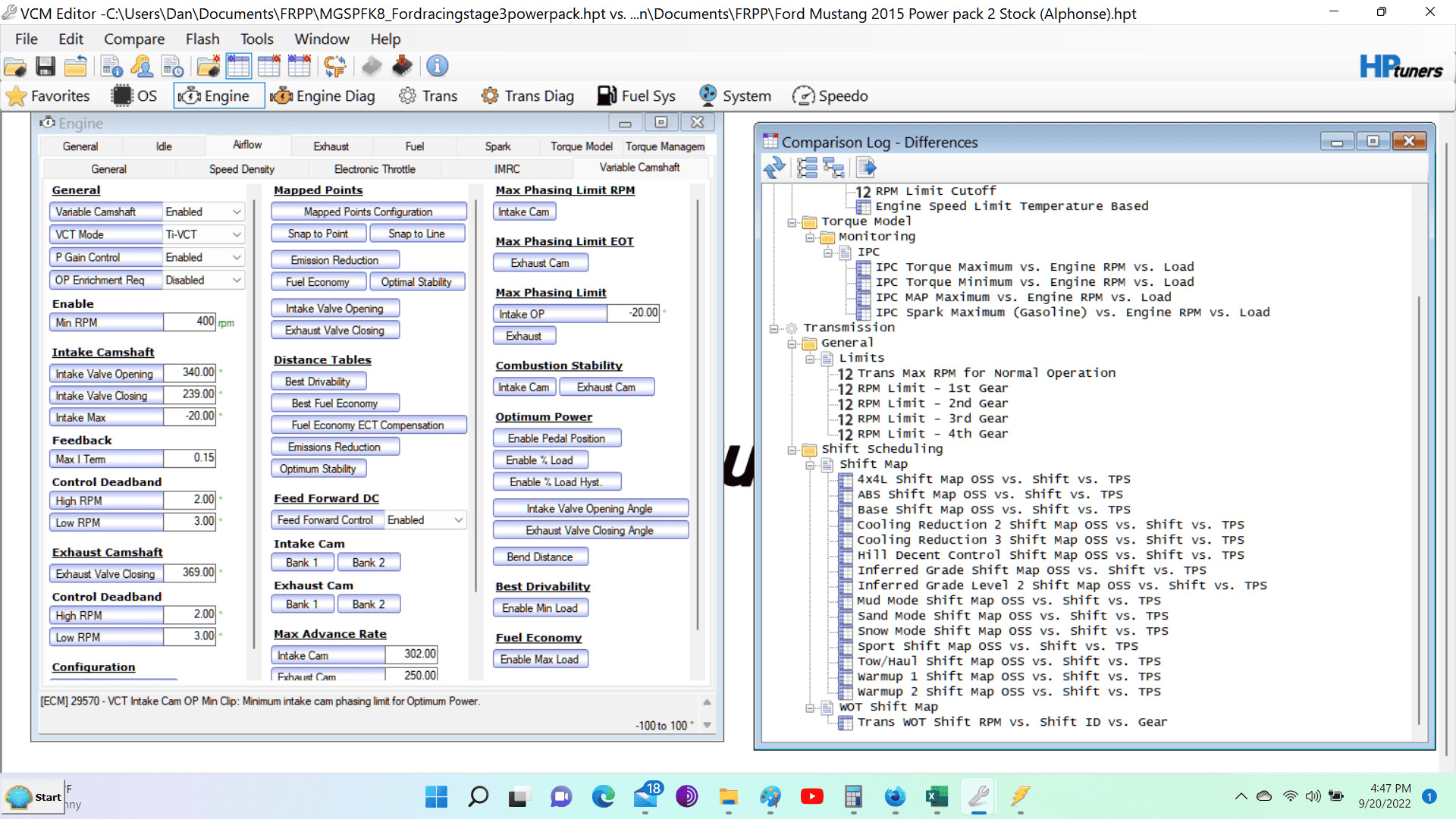Open the Engine Diag section
This screenshot has width=1456, height=819.
[x=323, y=96]
